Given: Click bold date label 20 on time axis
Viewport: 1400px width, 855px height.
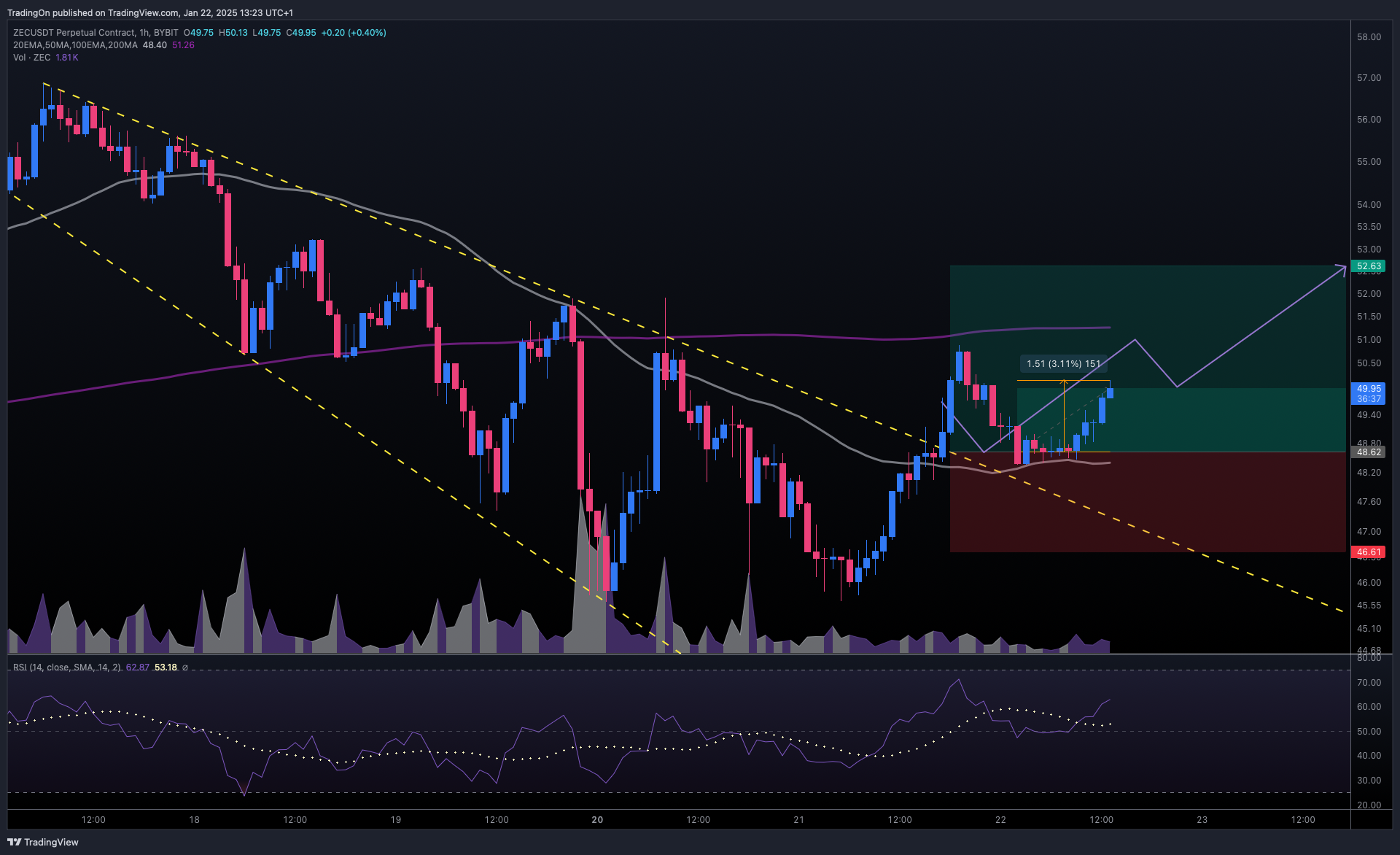Looking at the screenshot, I should [x=597, y=820].
